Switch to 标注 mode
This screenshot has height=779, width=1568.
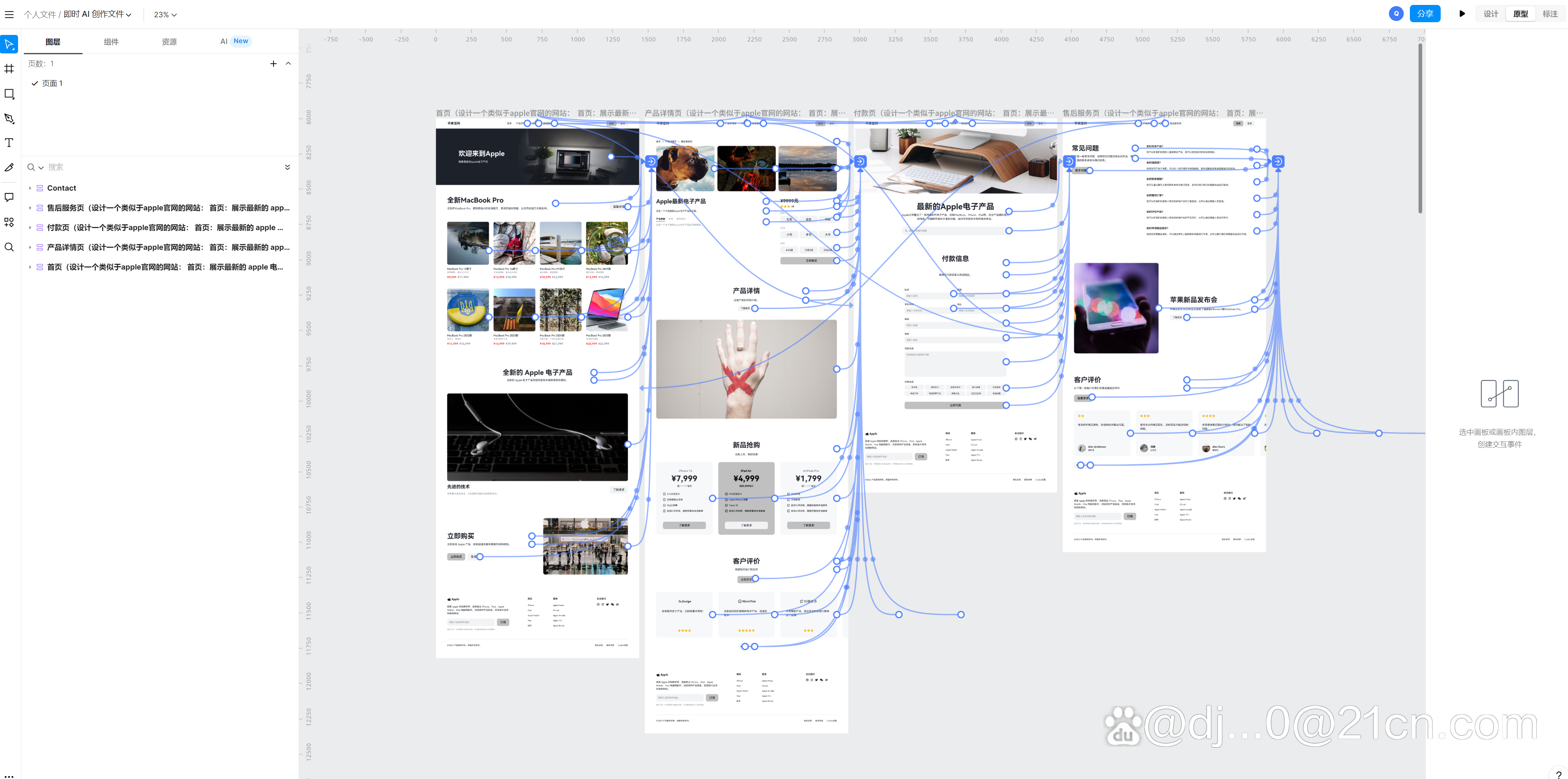[x=1550, y=14]
